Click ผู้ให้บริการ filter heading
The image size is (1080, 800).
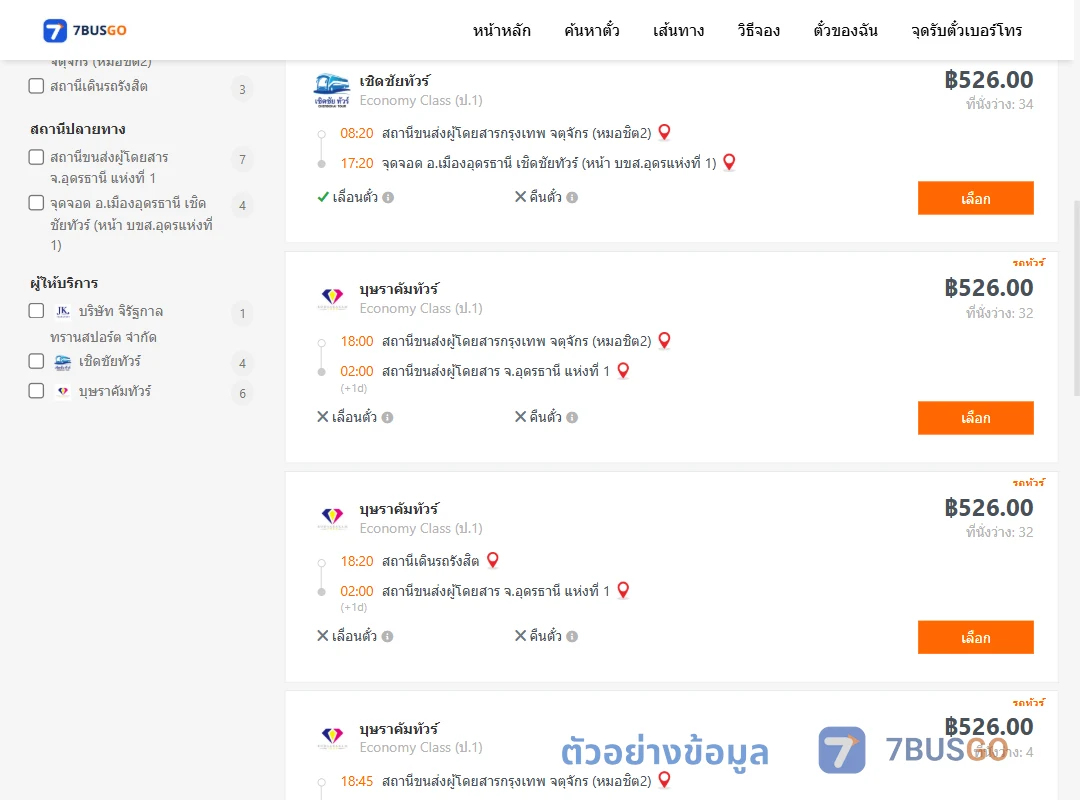[x=64, y=283]
